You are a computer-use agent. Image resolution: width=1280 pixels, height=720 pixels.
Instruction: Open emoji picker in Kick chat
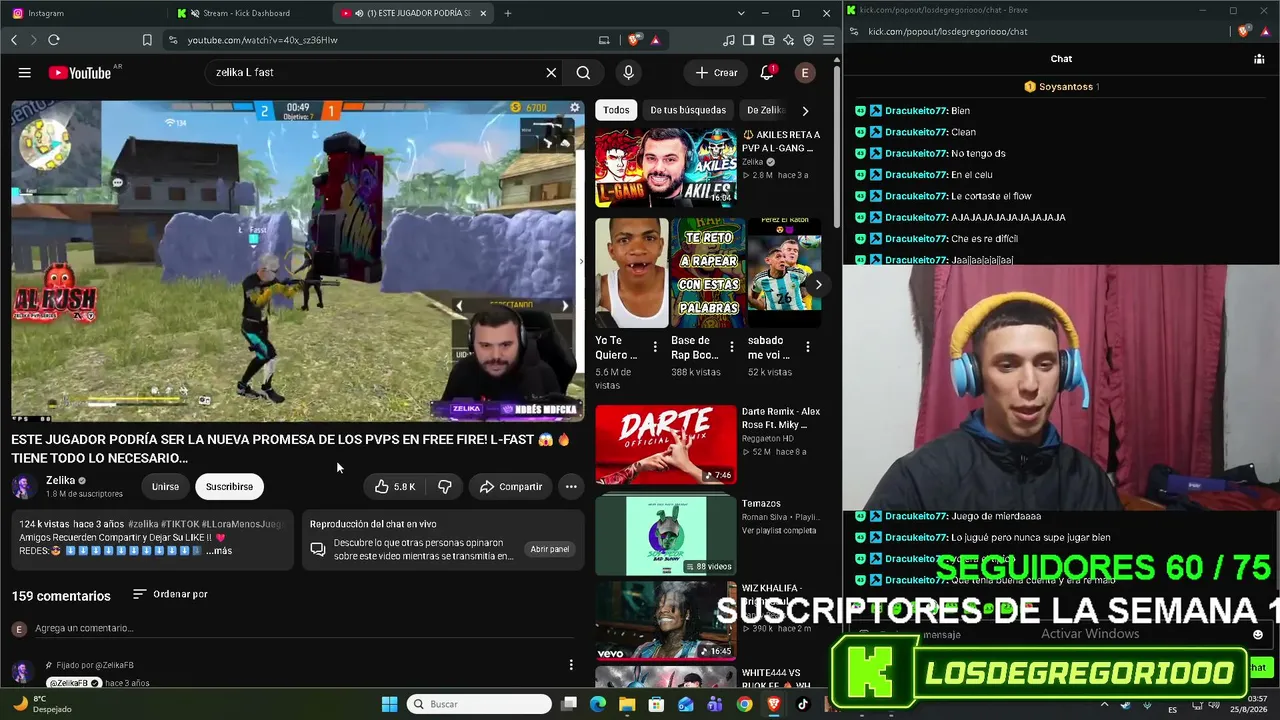tap(1258, 634)
